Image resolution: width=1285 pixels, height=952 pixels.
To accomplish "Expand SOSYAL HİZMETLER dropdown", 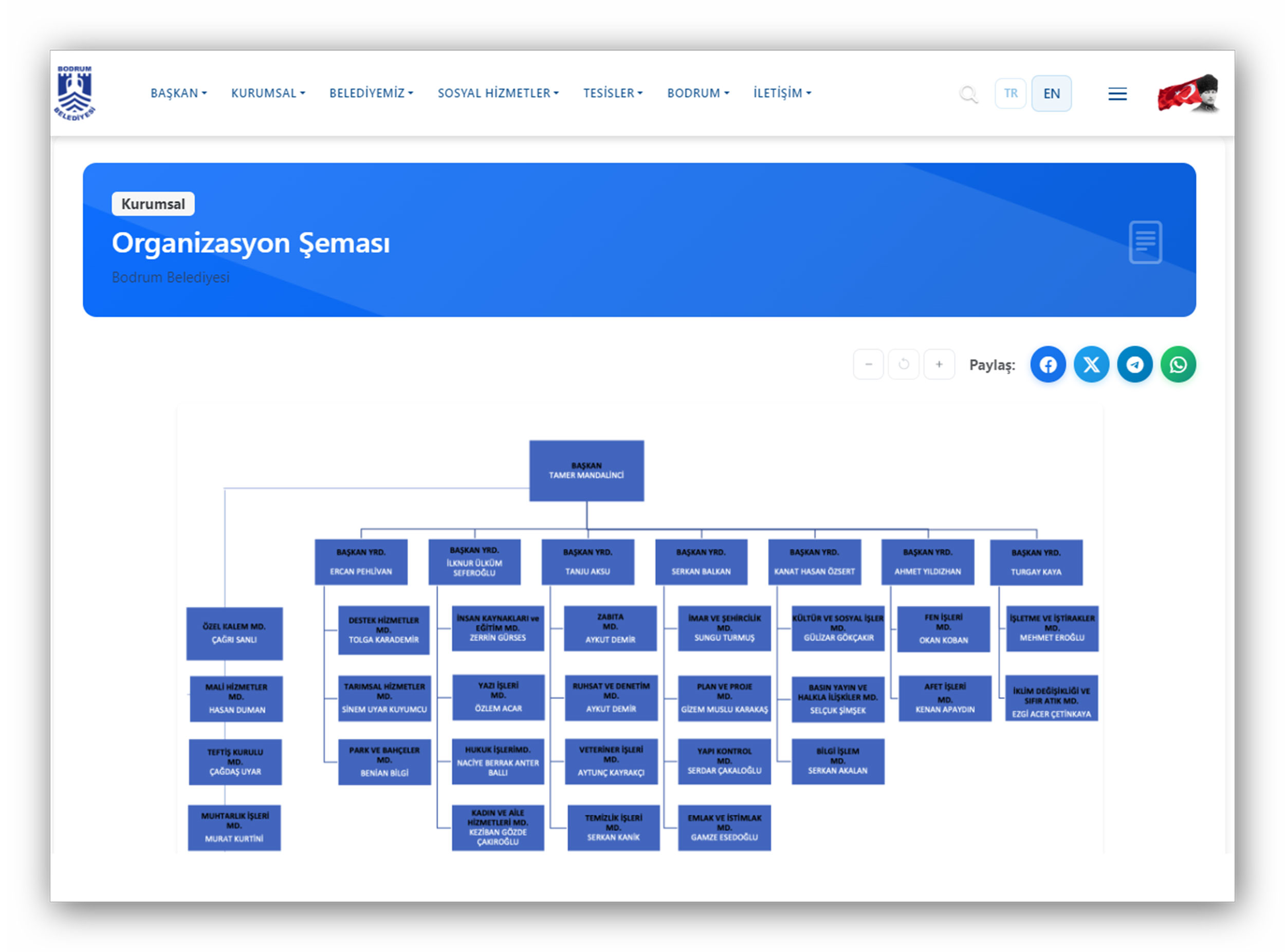I will pyautogui.click(x=498, y=94).
